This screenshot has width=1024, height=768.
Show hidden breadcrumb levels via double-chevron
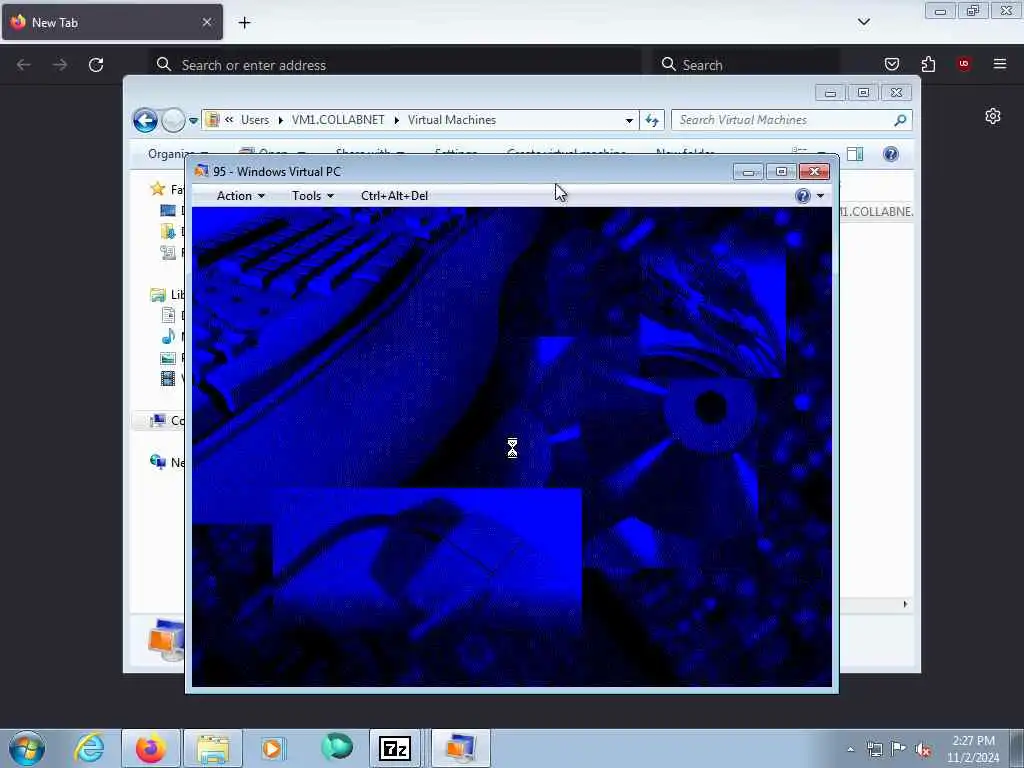229,120
